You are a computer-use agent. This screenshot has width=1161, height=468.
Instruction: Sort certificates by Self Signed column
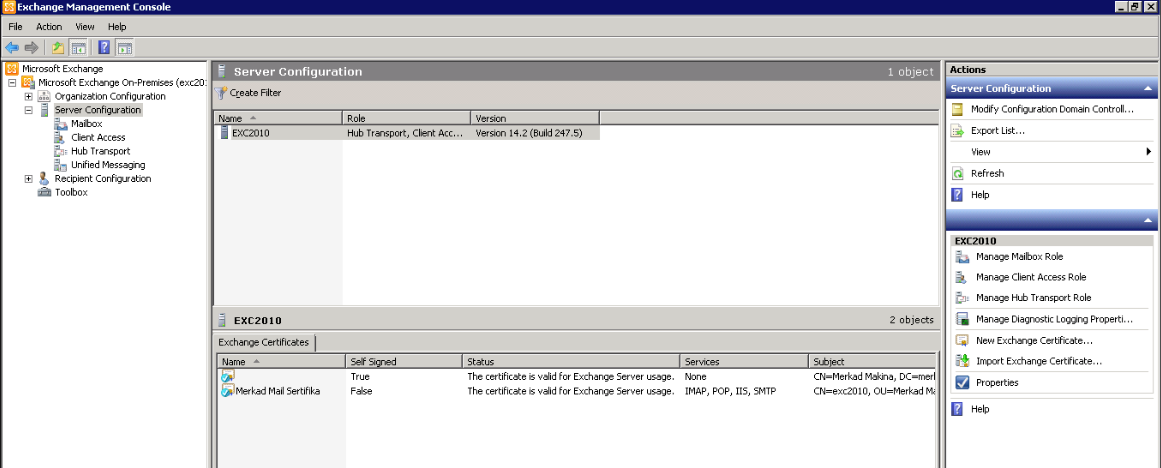[404, 361]
